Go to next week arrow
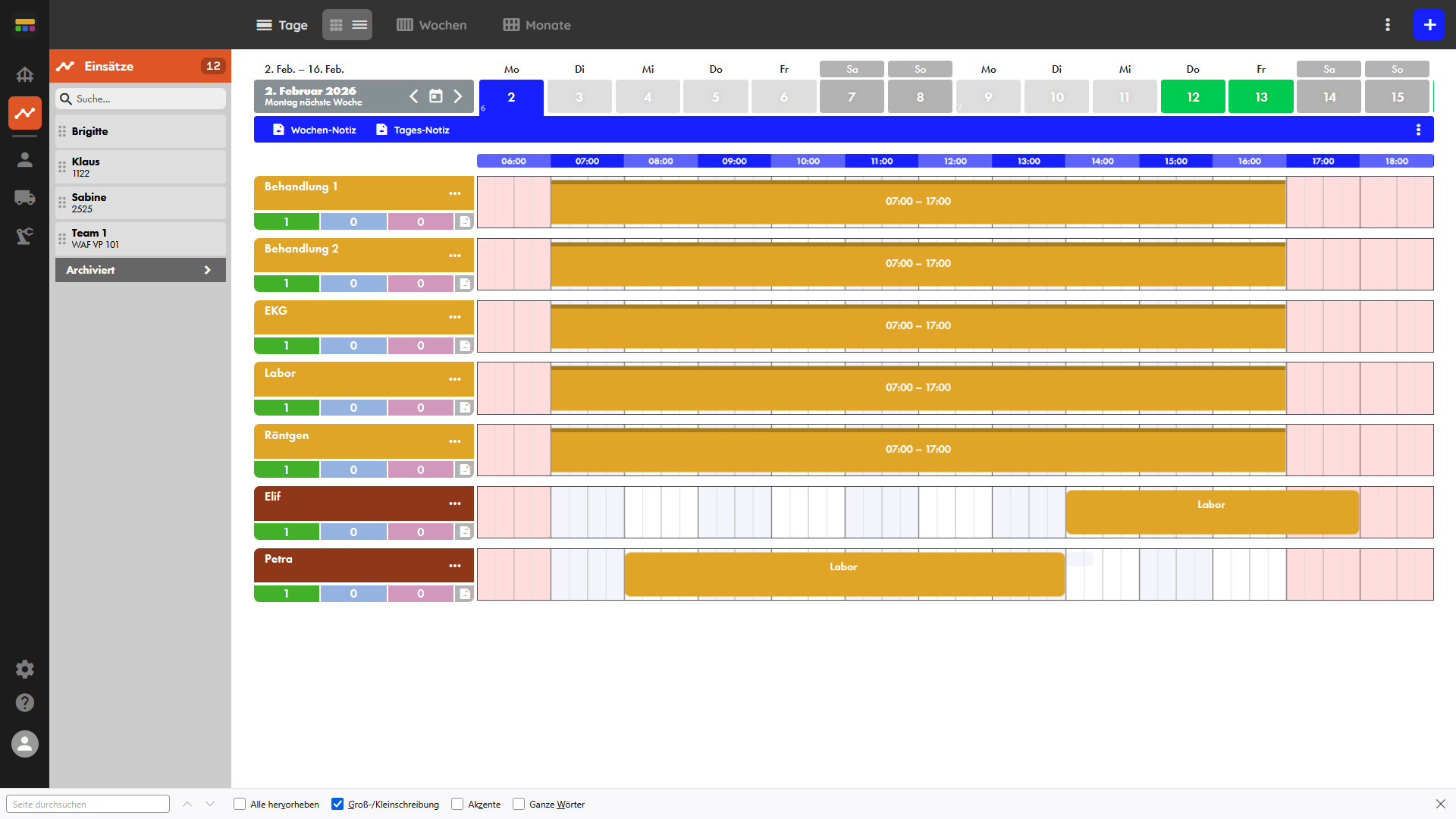The image size is (1456, 819). [x=458, y=96]
